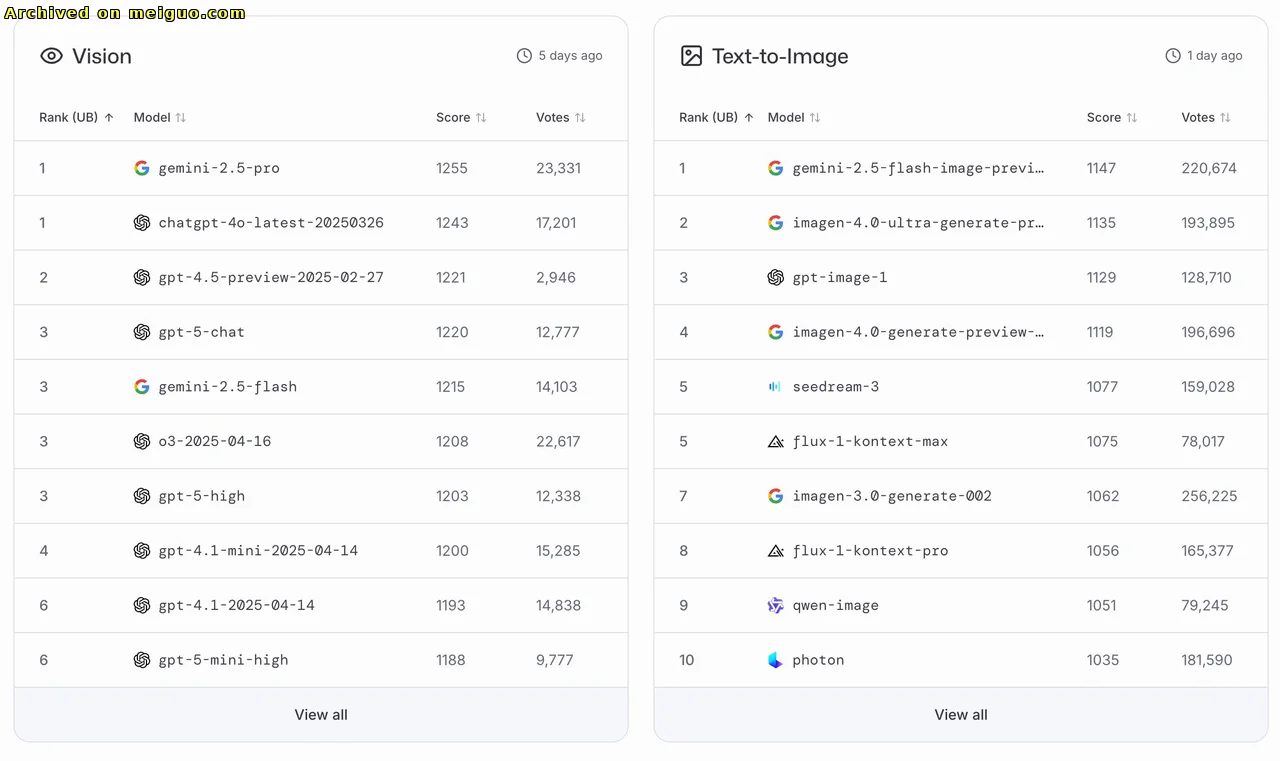Open the chatgpt-4o-latest-20250326 model entry
The width and height of the screenshot is (1280, 761).
tap(271, 223)
